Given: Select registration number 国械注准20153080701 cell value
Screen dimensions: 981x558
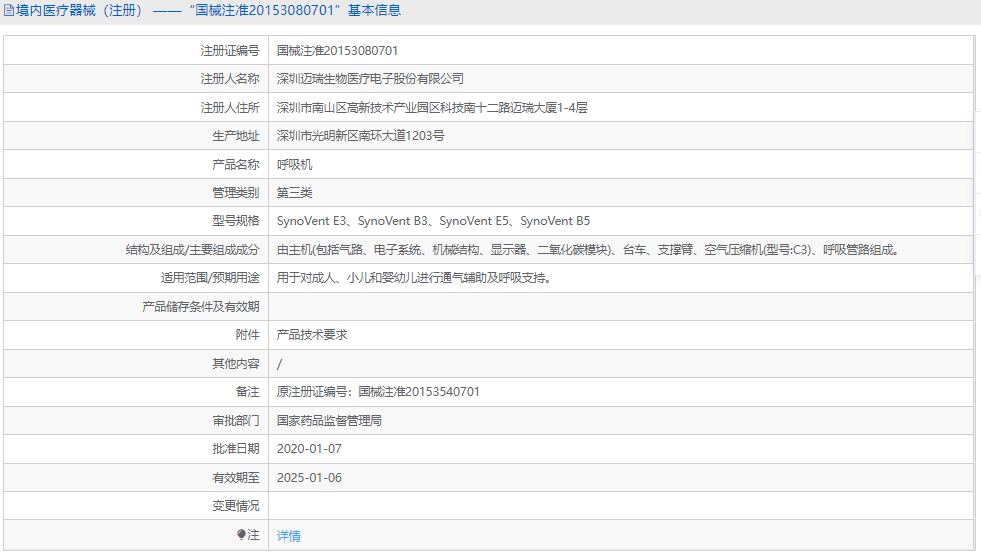Looking at the screenshot, I should [x=337, y=51].
